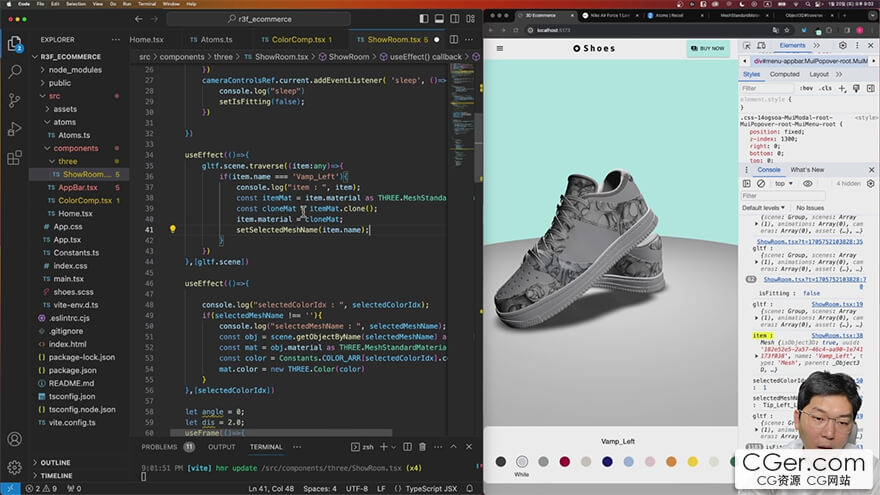This screenshot has width=880, height=495.
Task: Open the Extensions view
Action: coord(15,157)
